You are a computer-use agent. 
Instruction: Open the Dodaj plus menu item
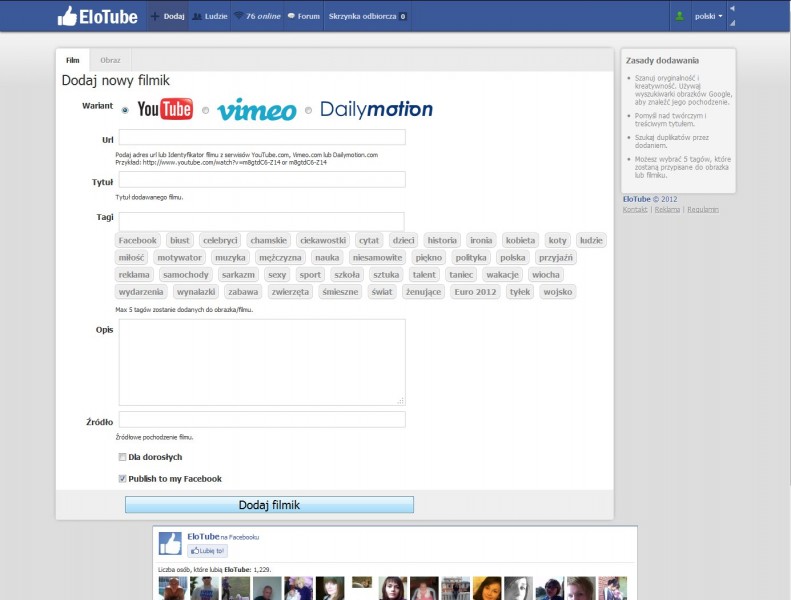coord(167,17)
